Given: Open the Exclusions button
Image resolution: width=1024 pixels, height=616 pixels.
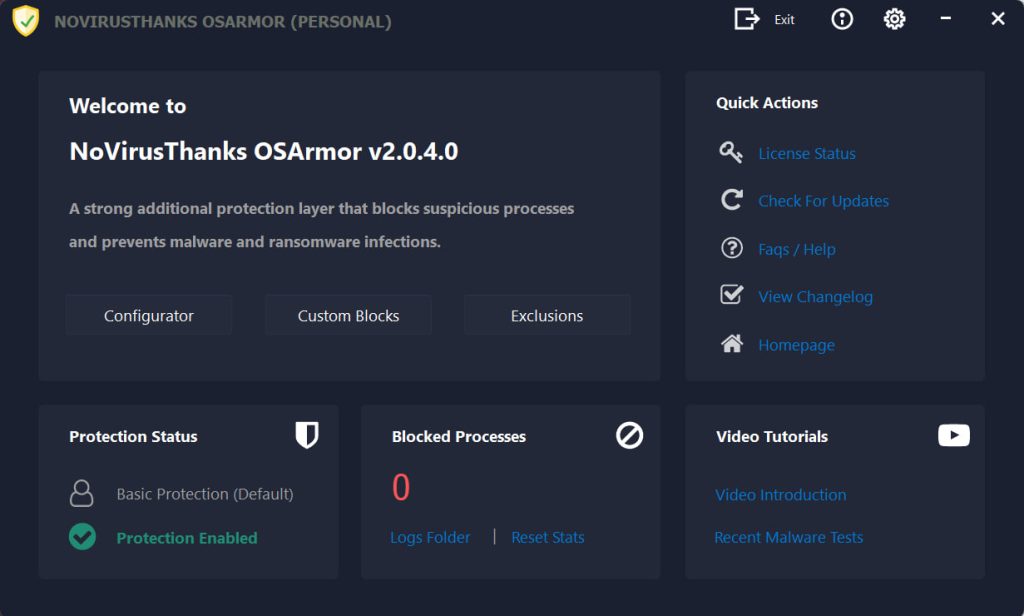Looking at the screenshot, I should pos(547,316).
